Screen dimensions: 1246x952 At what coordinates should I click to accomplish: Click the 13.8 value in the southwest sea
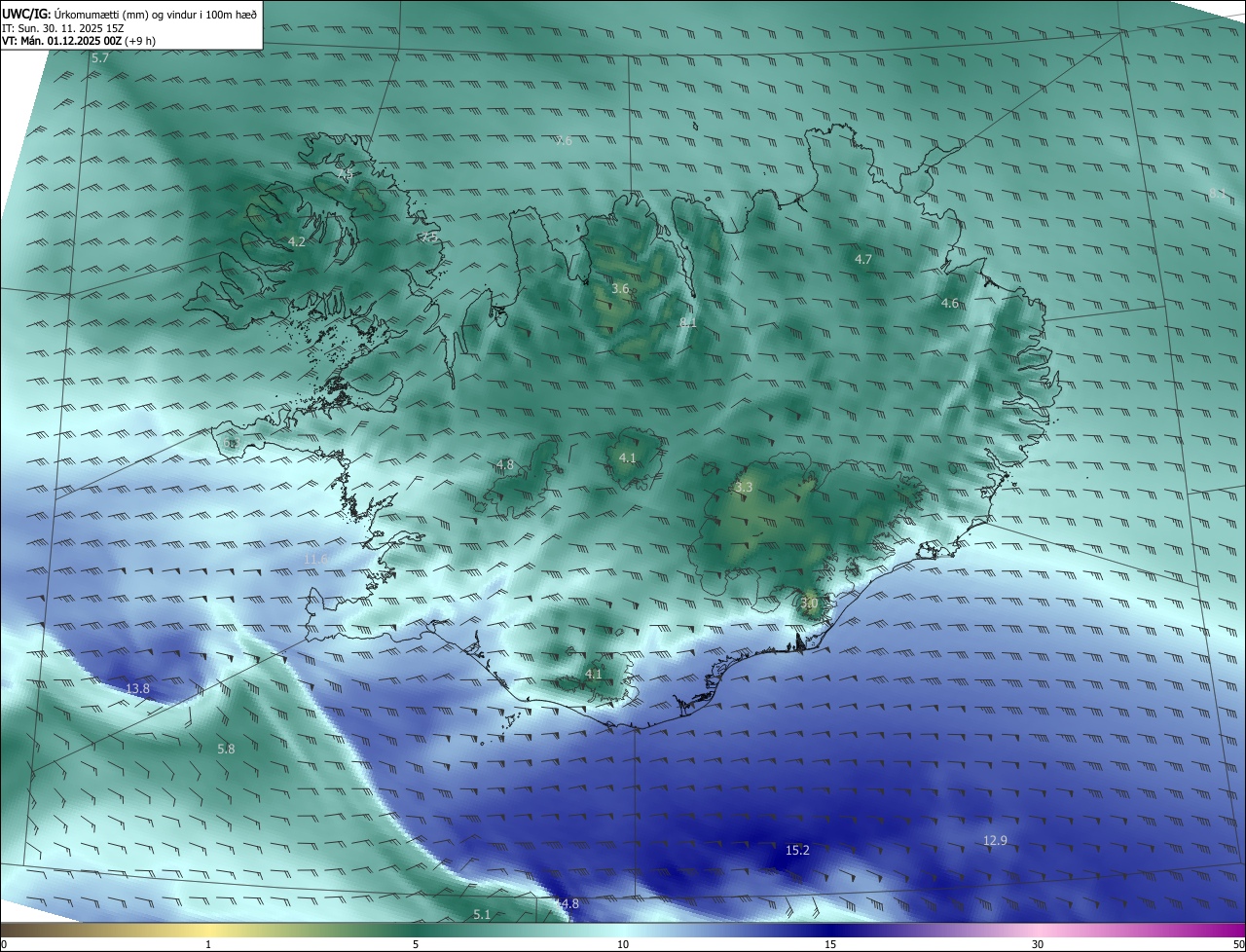138,689
